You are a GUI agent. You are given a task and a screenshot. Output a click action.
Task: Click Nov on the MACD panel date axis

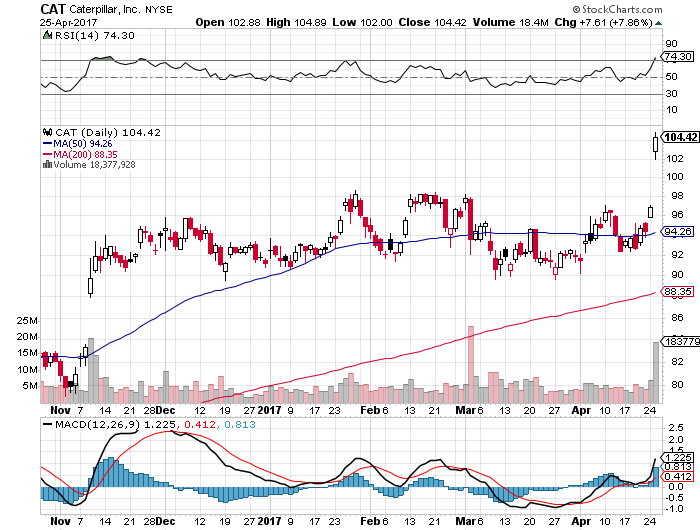coord(60,521)
